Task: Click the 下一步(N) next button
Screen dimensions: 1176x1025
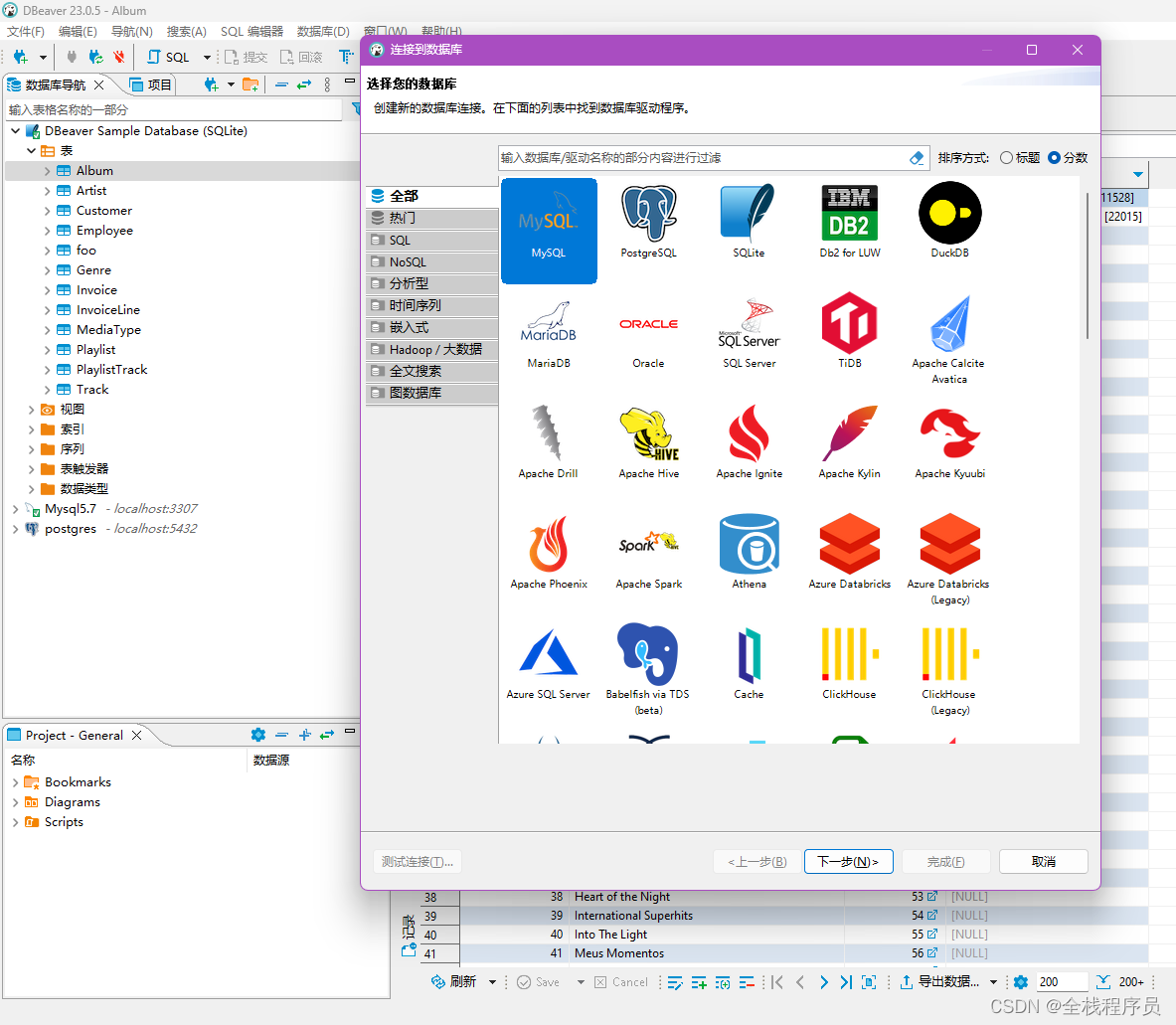Action: point(848,862)
